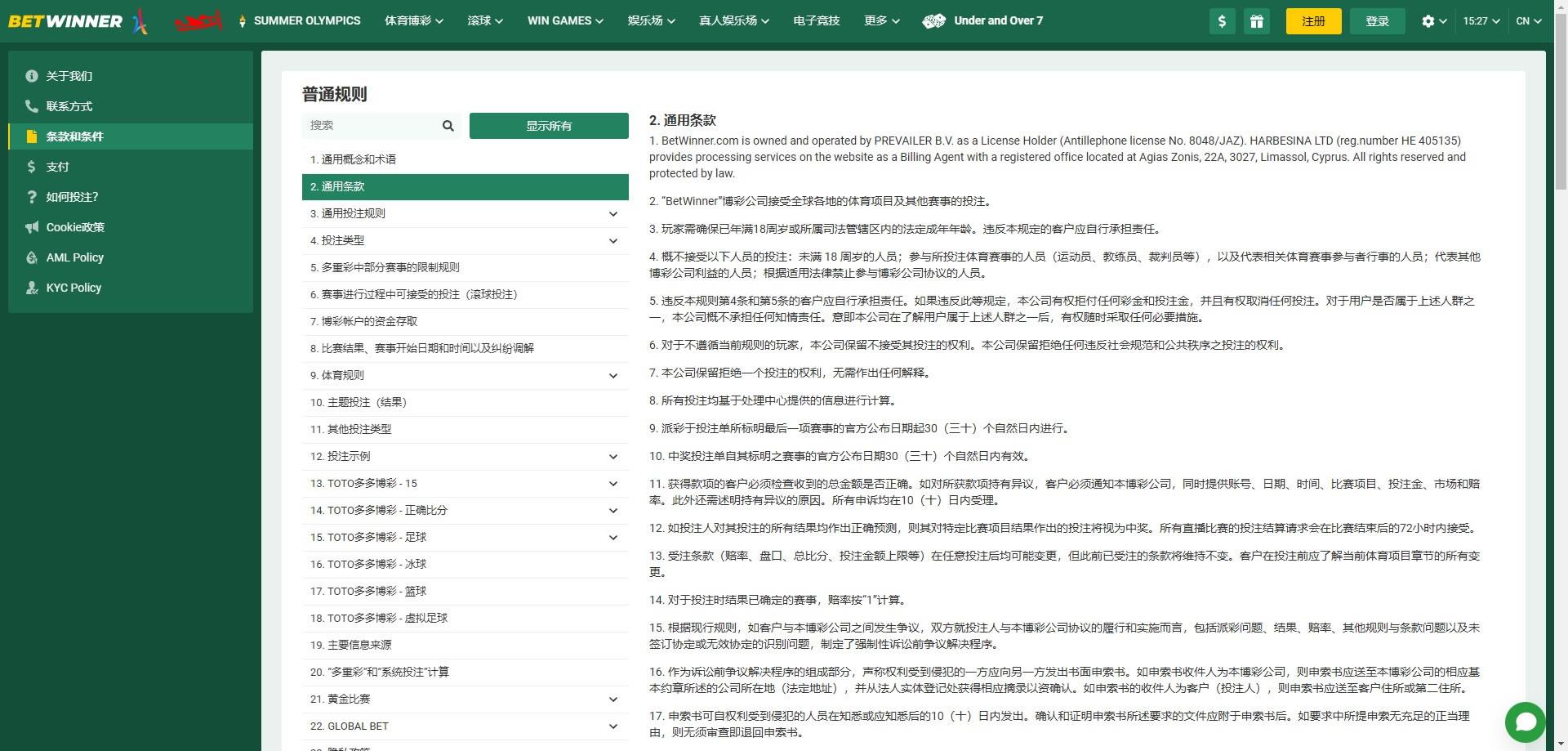This screenshot has height=751, width=1568.
Task: Open the gift bonus icon
Action: (1256, 21)
